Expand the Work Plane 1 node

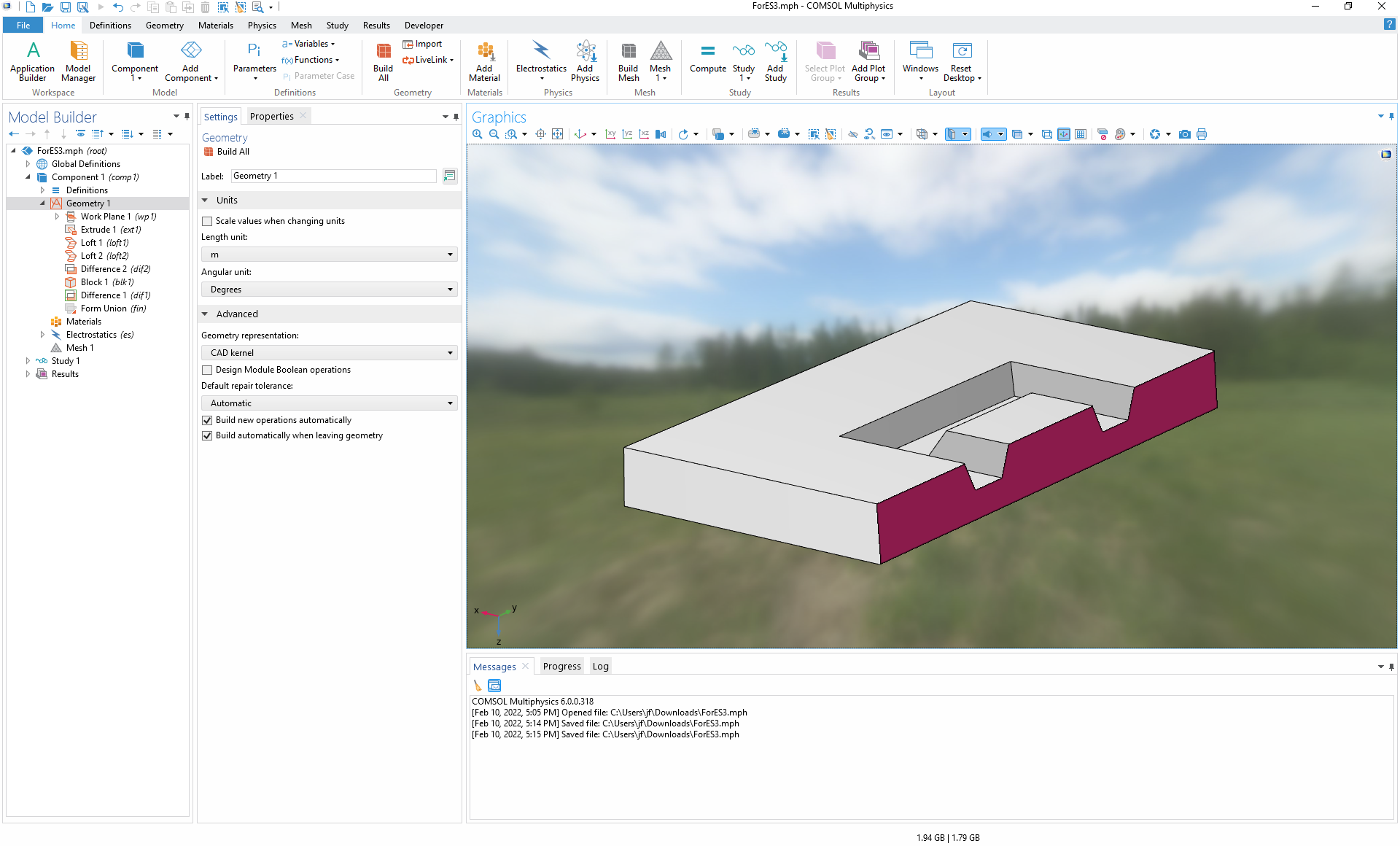tap(57, 217)
